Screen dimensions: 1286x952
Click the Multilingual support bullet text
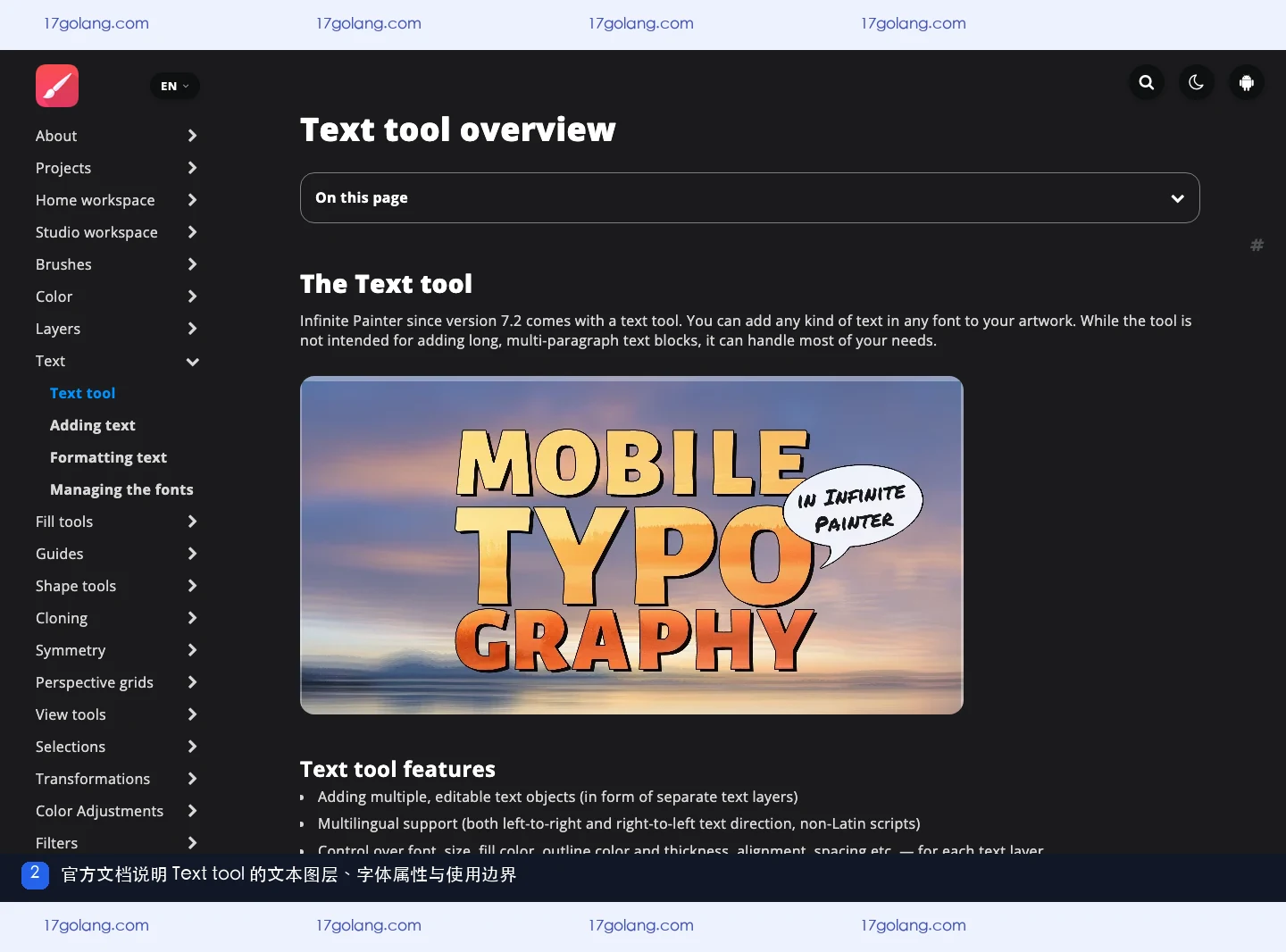(619, 823)
